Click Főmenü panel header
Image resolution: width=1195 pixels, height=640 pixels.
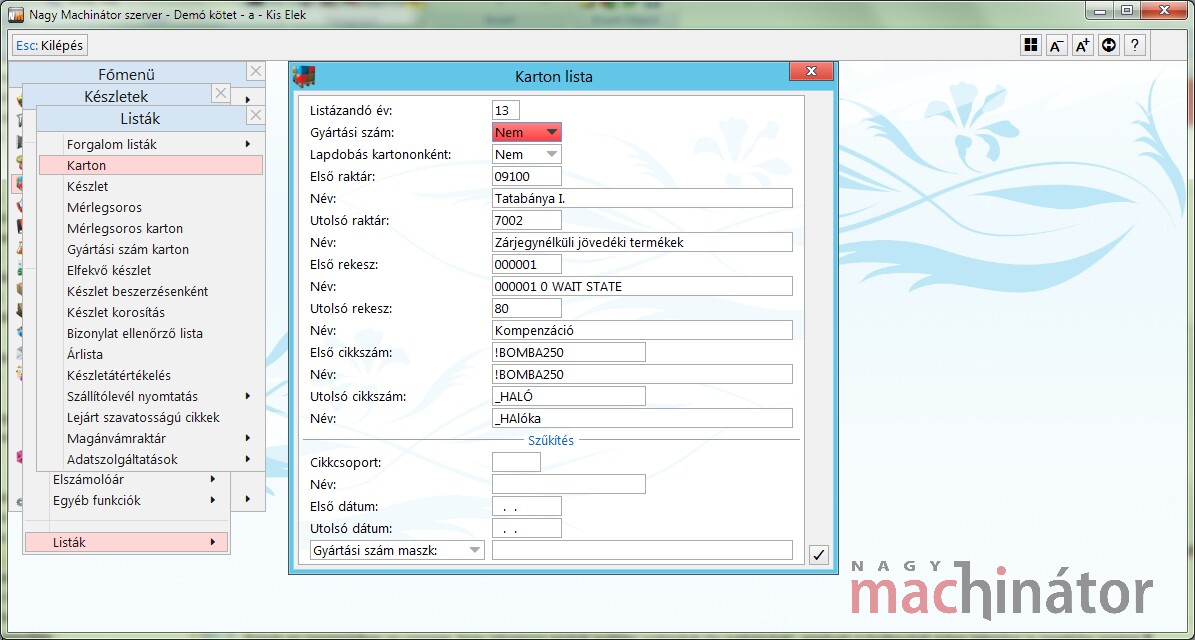tap(127, 74)
